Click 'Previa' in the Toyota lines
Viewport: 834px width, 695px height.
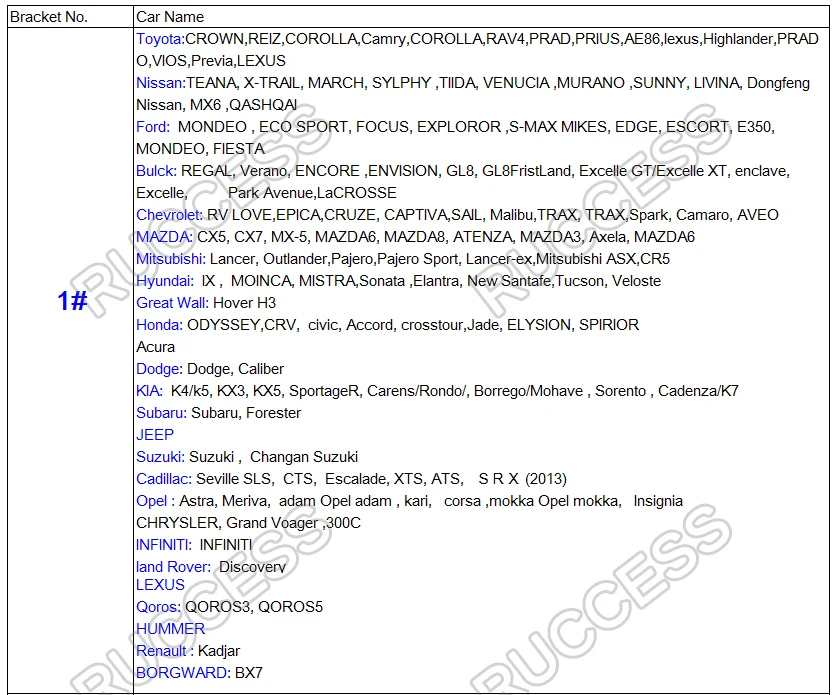click(x=212, y=61)
